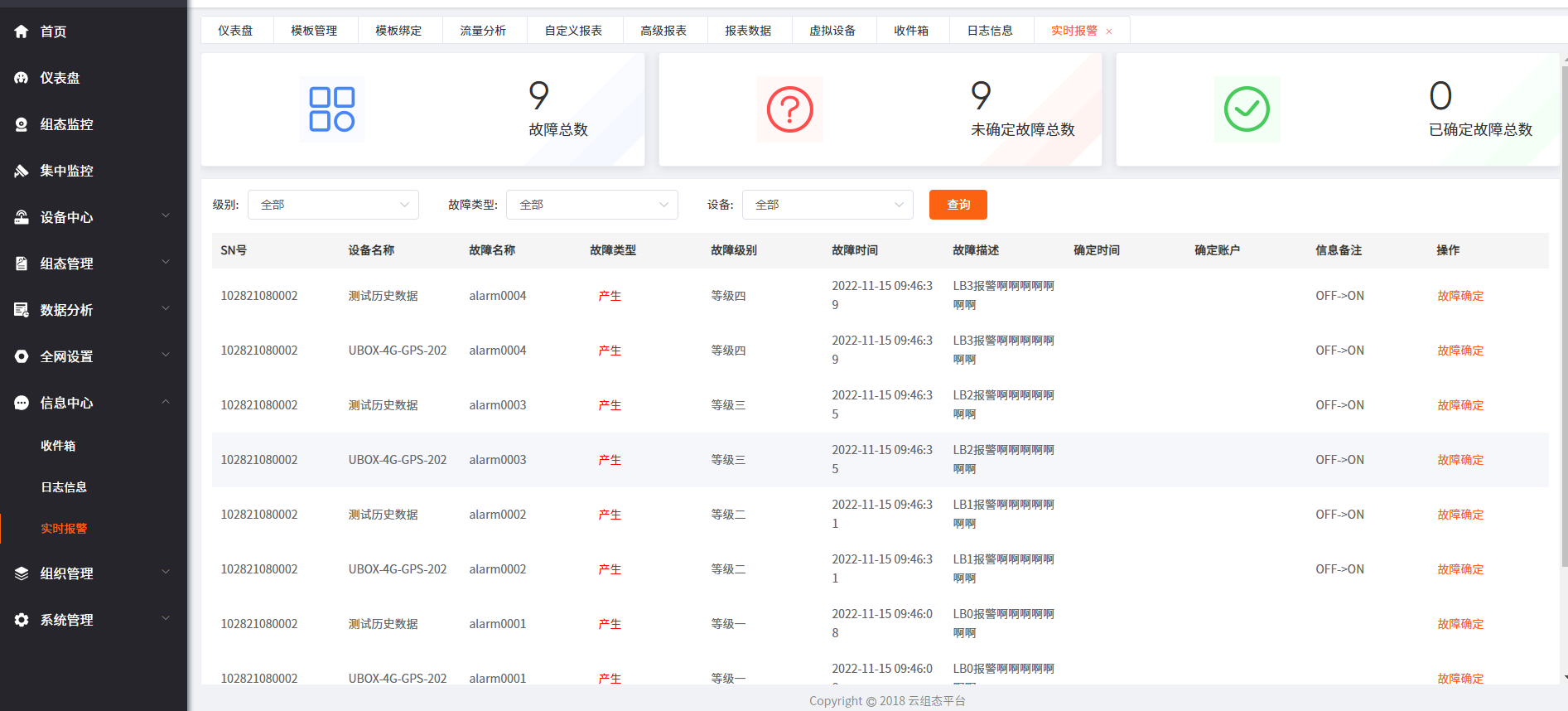This screenshot has width=1568, height=711.
Task: Expand the 组织管理 menu chevron
Action: coord(166,572)
